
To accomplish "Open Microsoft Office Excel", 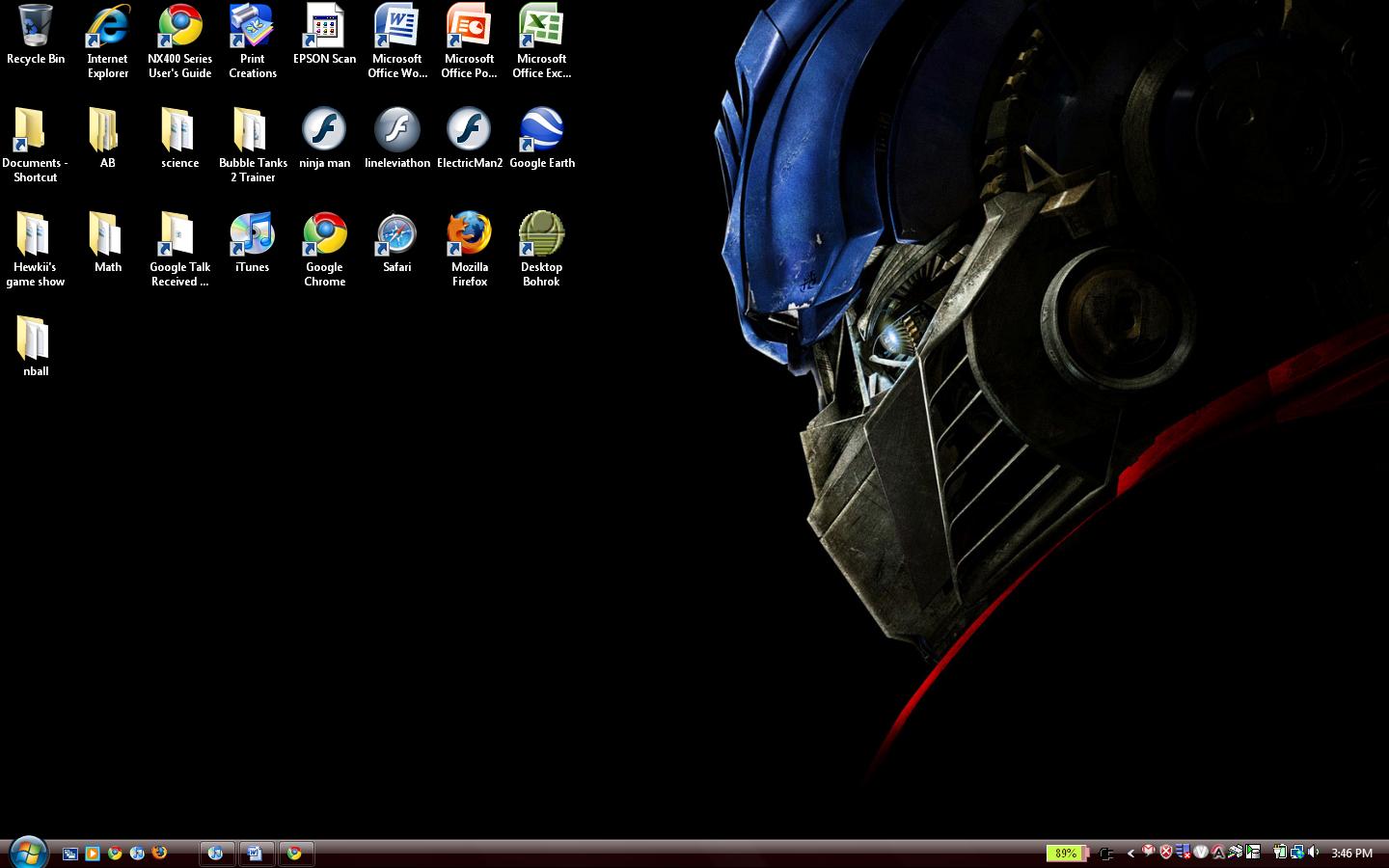I will (541, 24).
